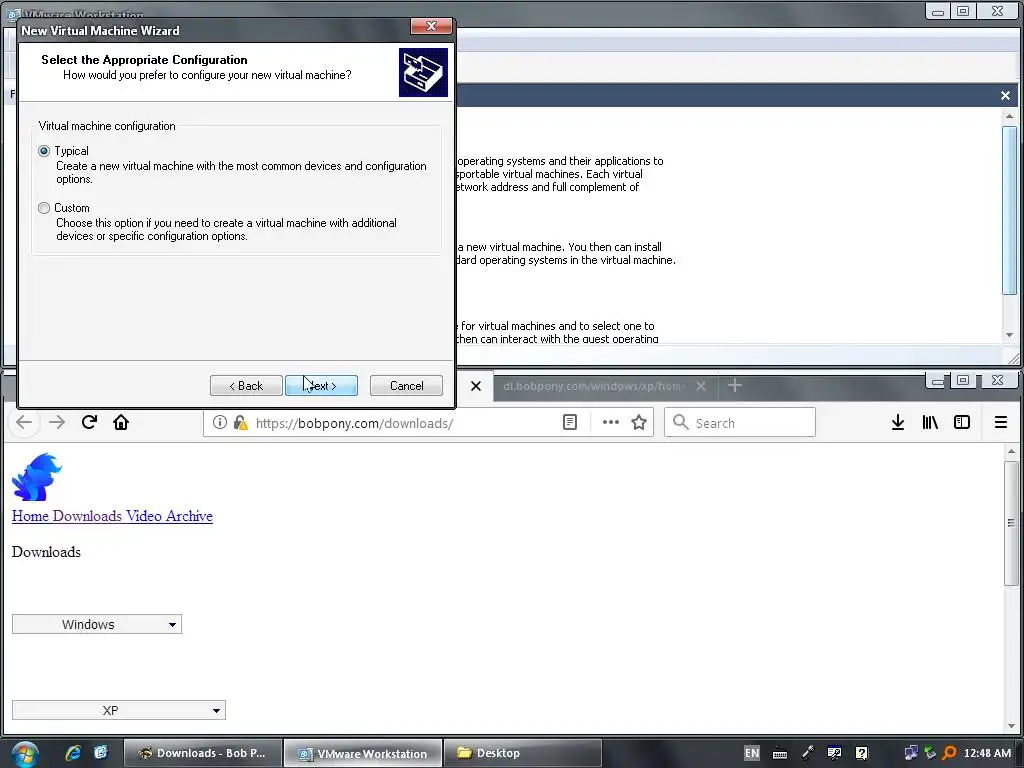Cancel the New Virtual Machine Wizard
The width and height of the screenshot is (1024, 768).
[x=406, y=386]
